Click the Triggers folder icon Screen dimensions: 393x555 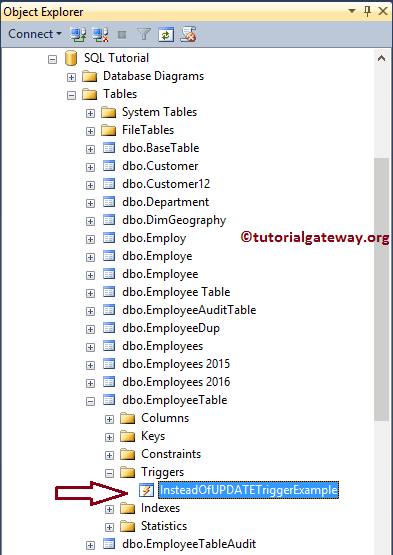coord(127,472)
